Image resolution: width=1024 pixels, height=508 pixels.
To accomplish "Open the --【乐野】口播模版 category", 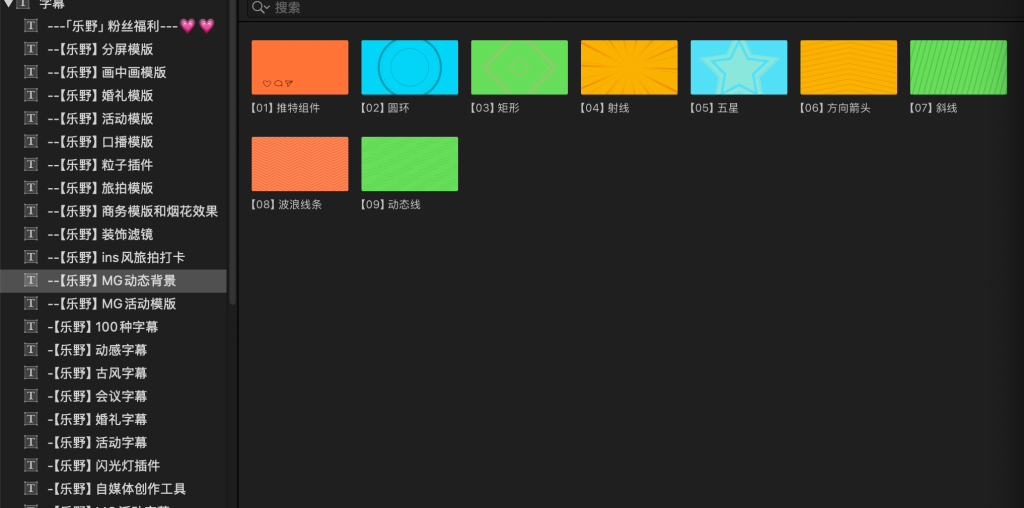I will tap(114, 142).
